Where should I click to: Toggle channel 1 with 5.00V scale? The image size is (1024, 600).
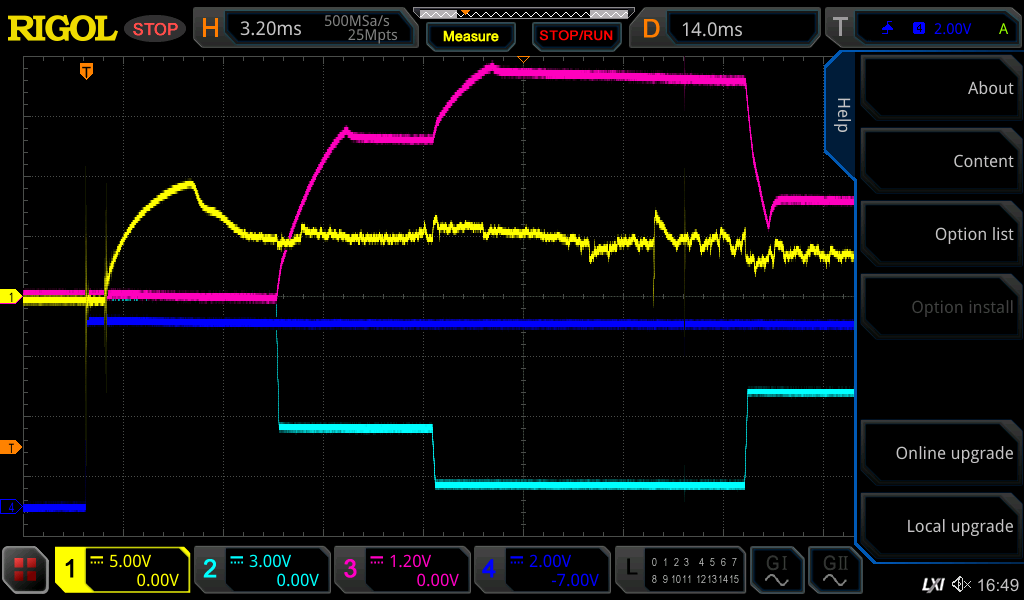[122, 570]
